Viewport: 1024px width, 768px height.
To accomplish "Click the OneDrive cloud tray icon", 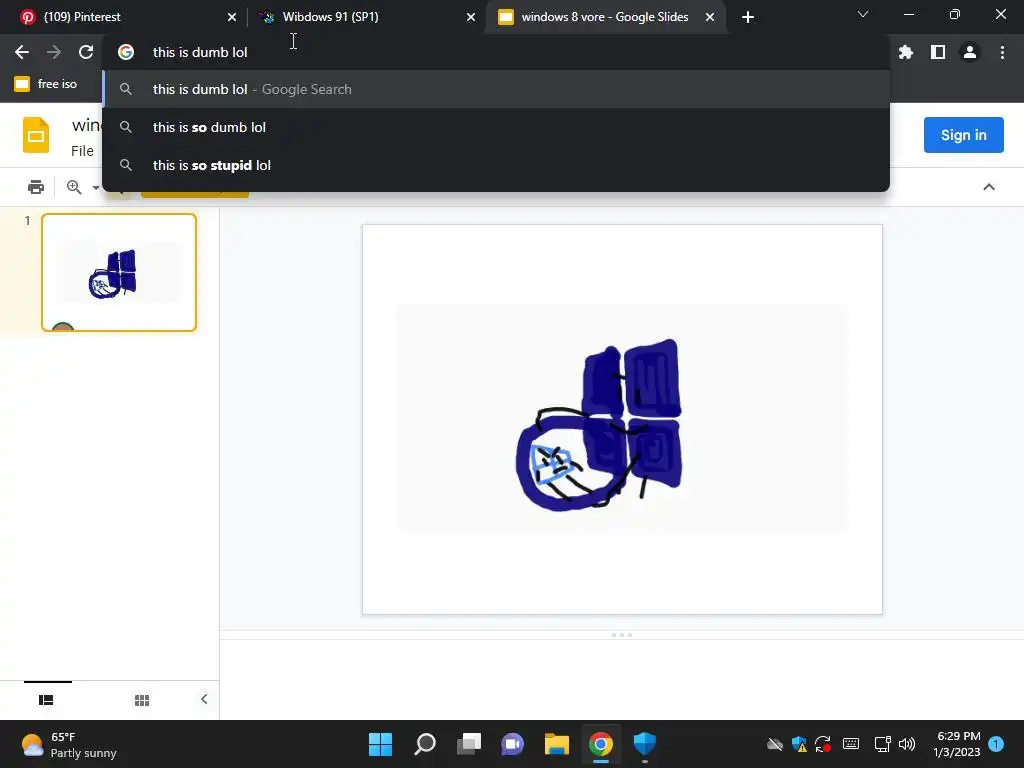I will pyautogui.click(x=775, y=744).
